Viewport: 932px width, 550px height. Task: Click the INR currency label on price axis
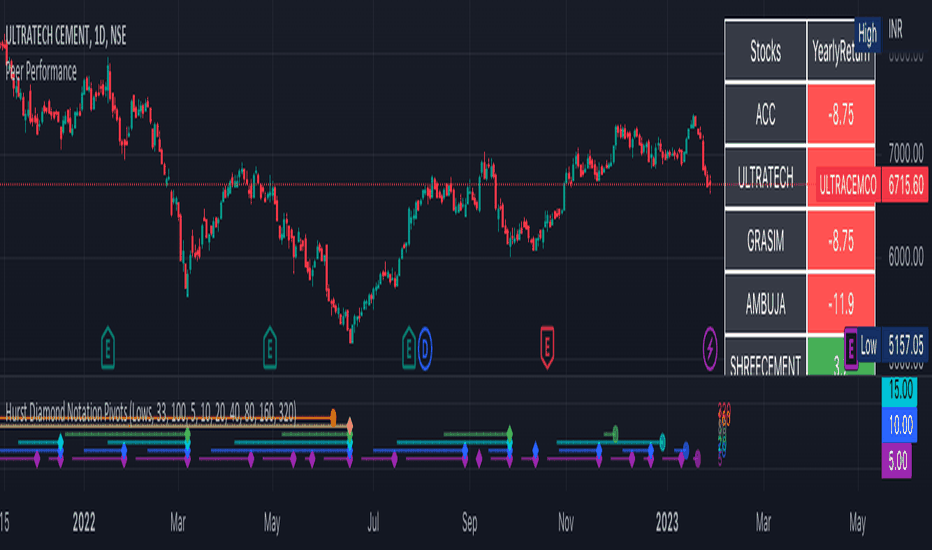[895, 29]
